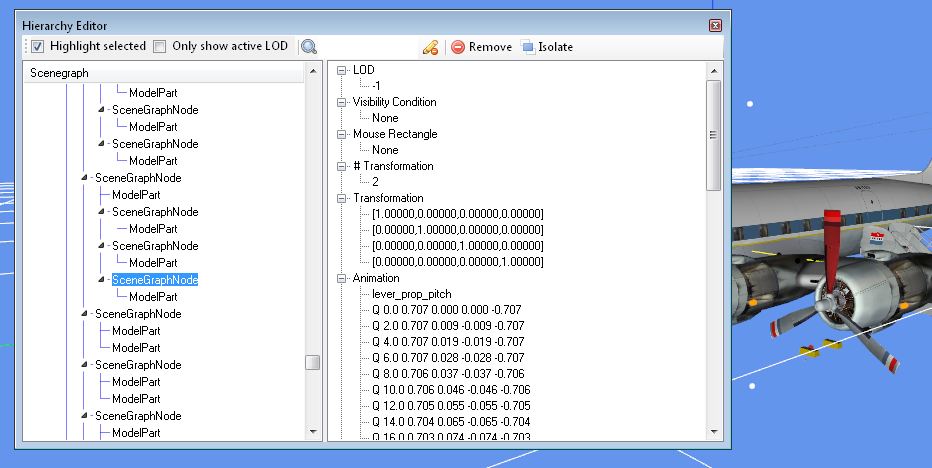Click the Remove button label
Image resolution: width=932 pixels, height=468 pixels.
tap(490, 47)
